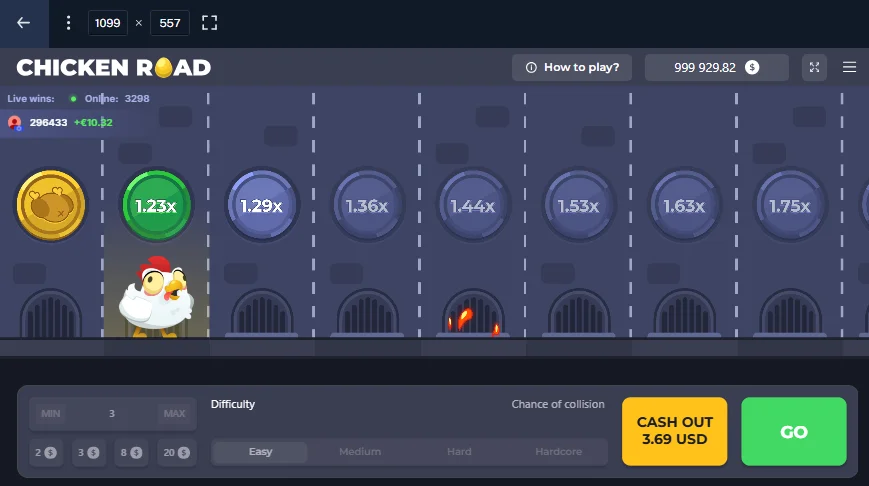Image resolution: width=869 pixels, height=486 pixels.
Task: Click the back arrow icon
Action: 23,23
